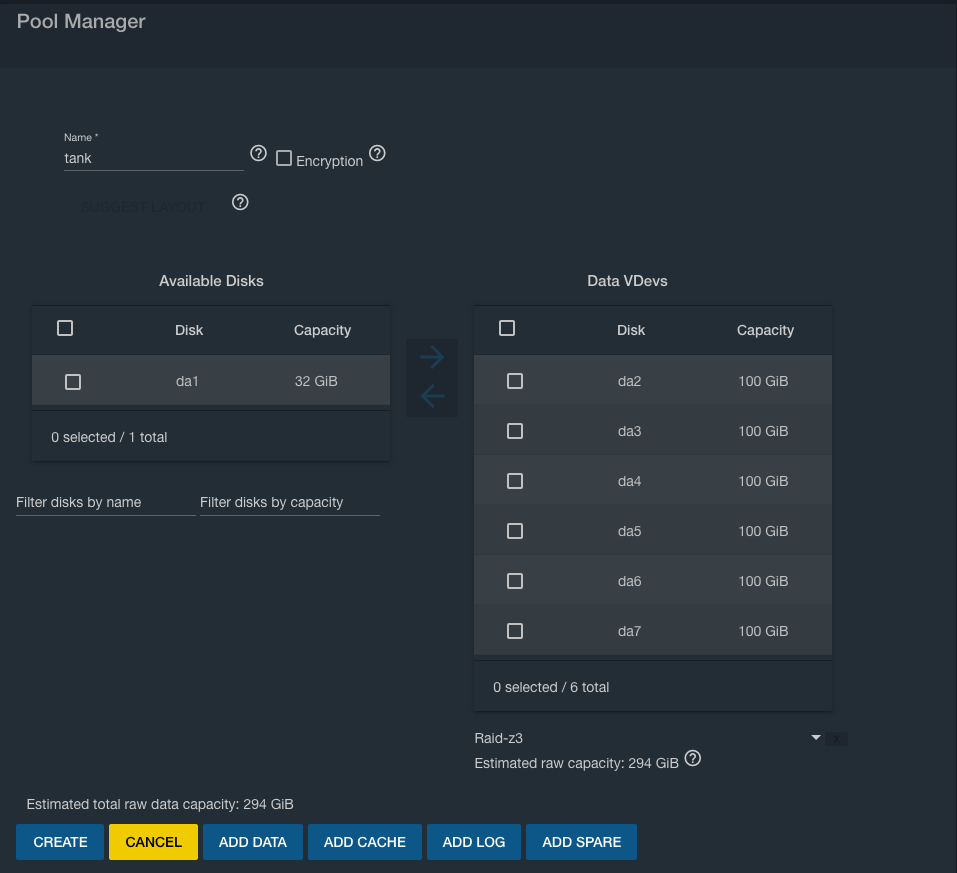The image size is (957, 873).
Task: Click the ADD SPARE button
Action: (x=581, y=842)
